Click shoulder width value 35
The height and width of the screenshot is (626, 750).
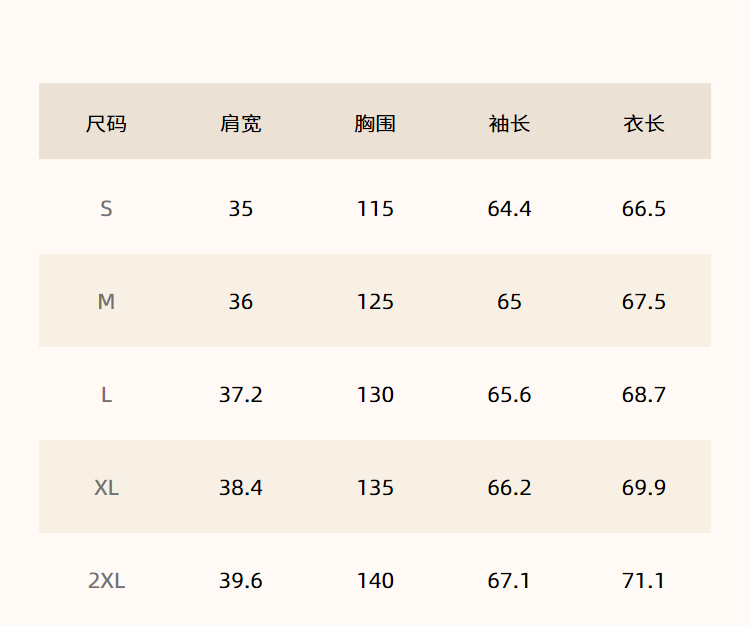(x=241, y=209)
